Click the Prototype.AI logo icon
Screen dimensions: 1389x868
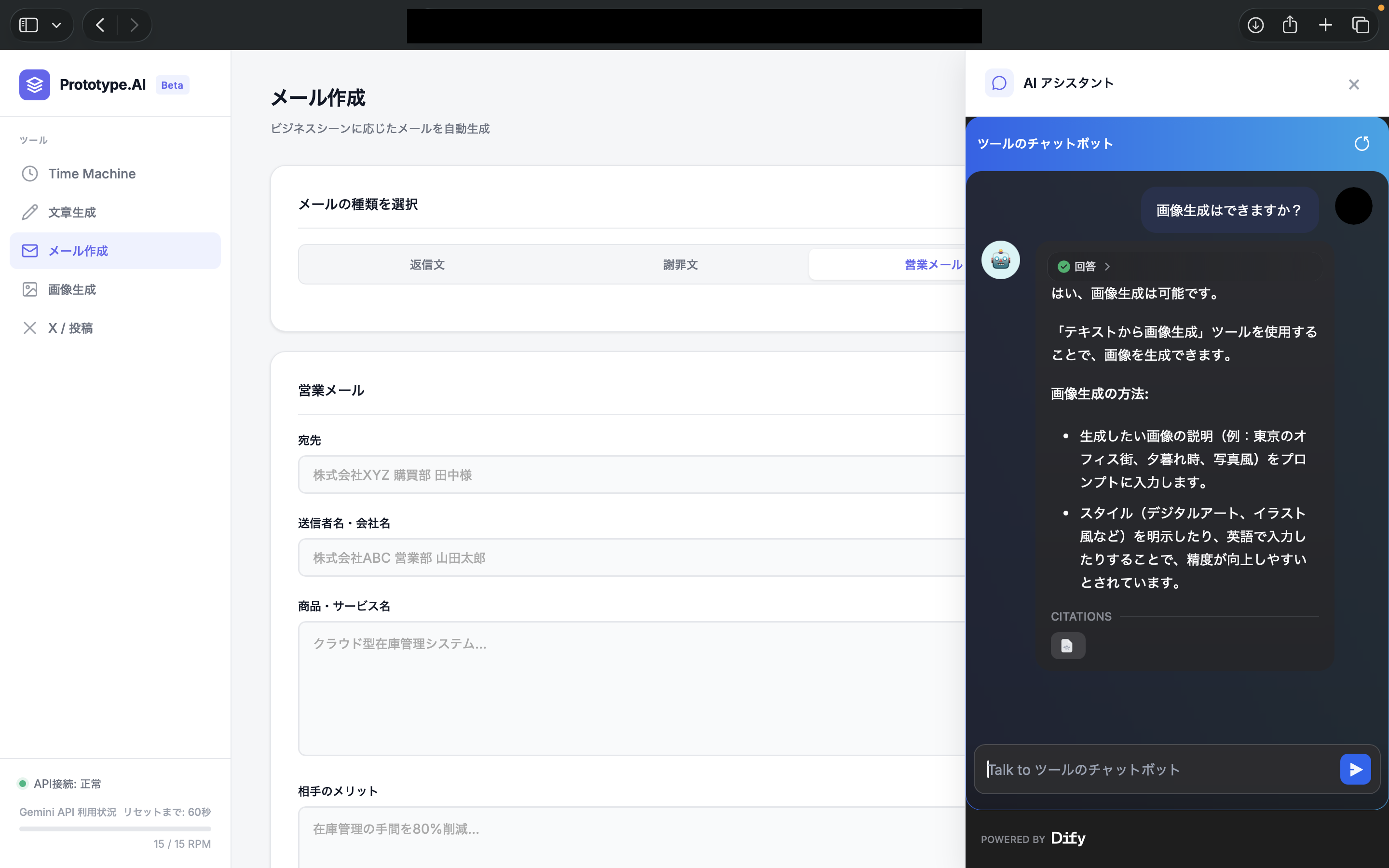click(x=34, y=85)
